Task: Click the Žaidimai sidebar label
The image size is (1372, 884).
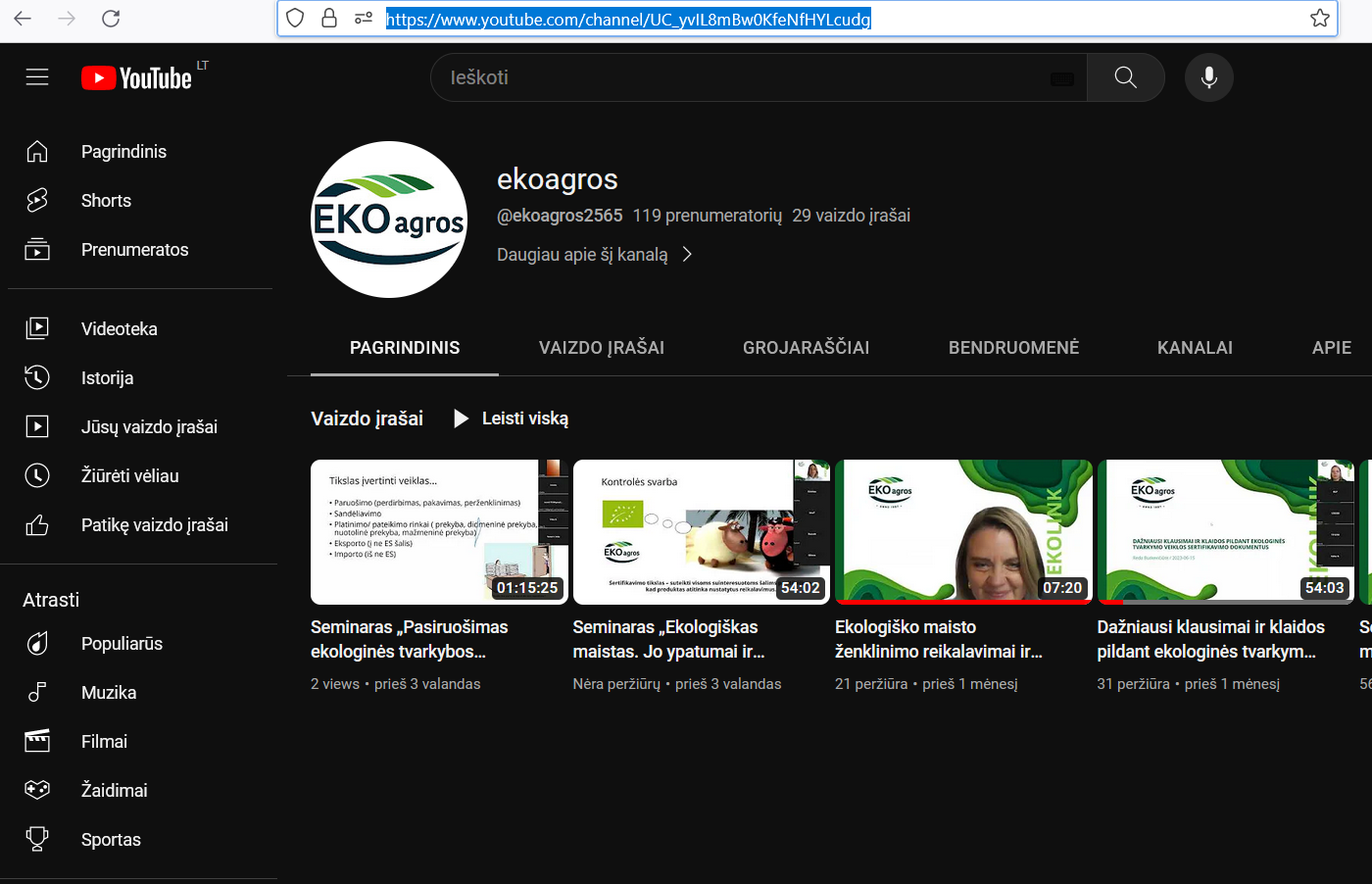Action: coord(114,791)
